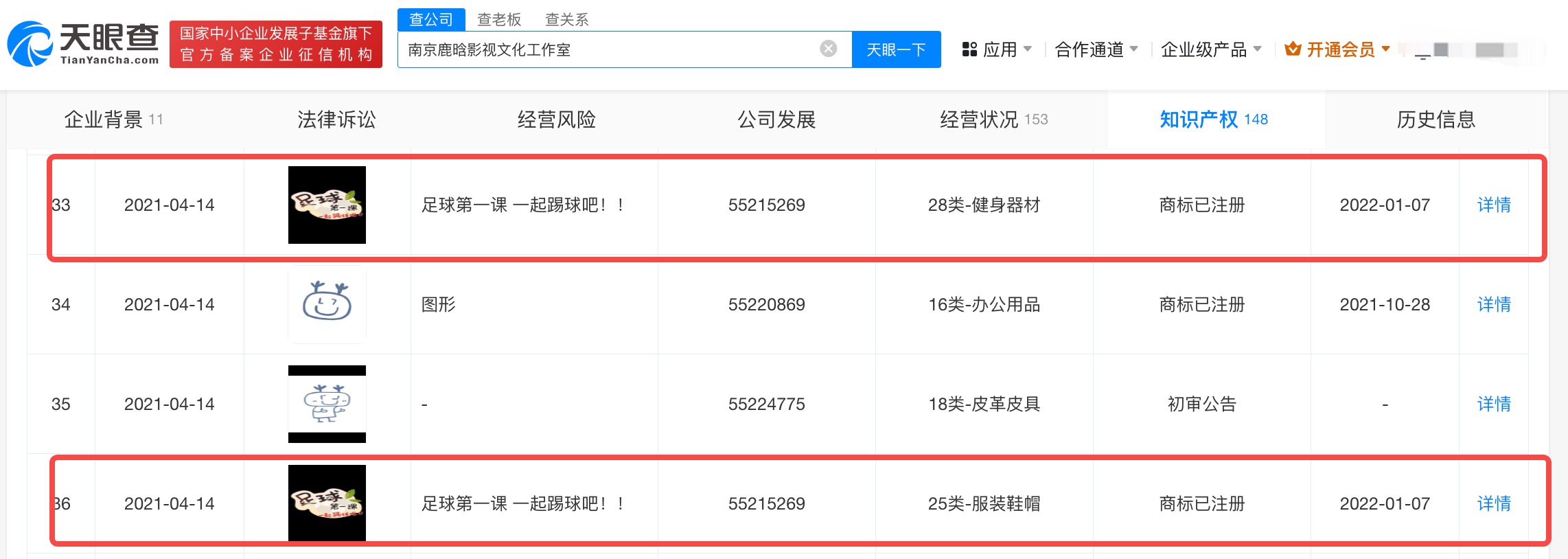Click the TianYanCha logo
Screen dimensions: 1568x559
(84, 43)
